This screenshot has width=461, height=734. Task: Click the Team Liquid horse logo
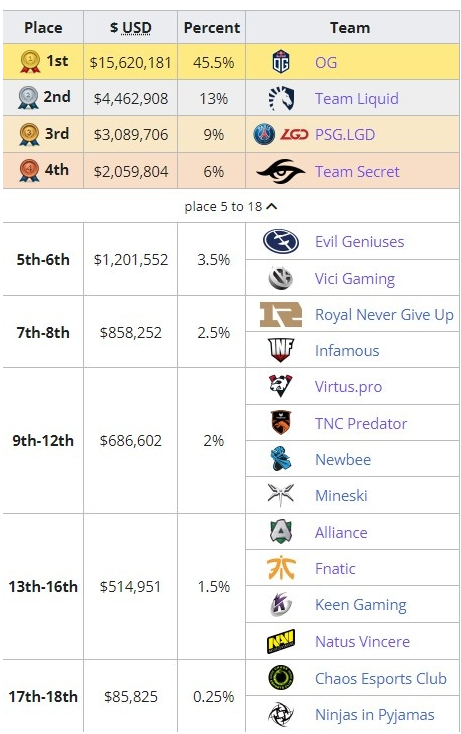(x=281, y=98)
